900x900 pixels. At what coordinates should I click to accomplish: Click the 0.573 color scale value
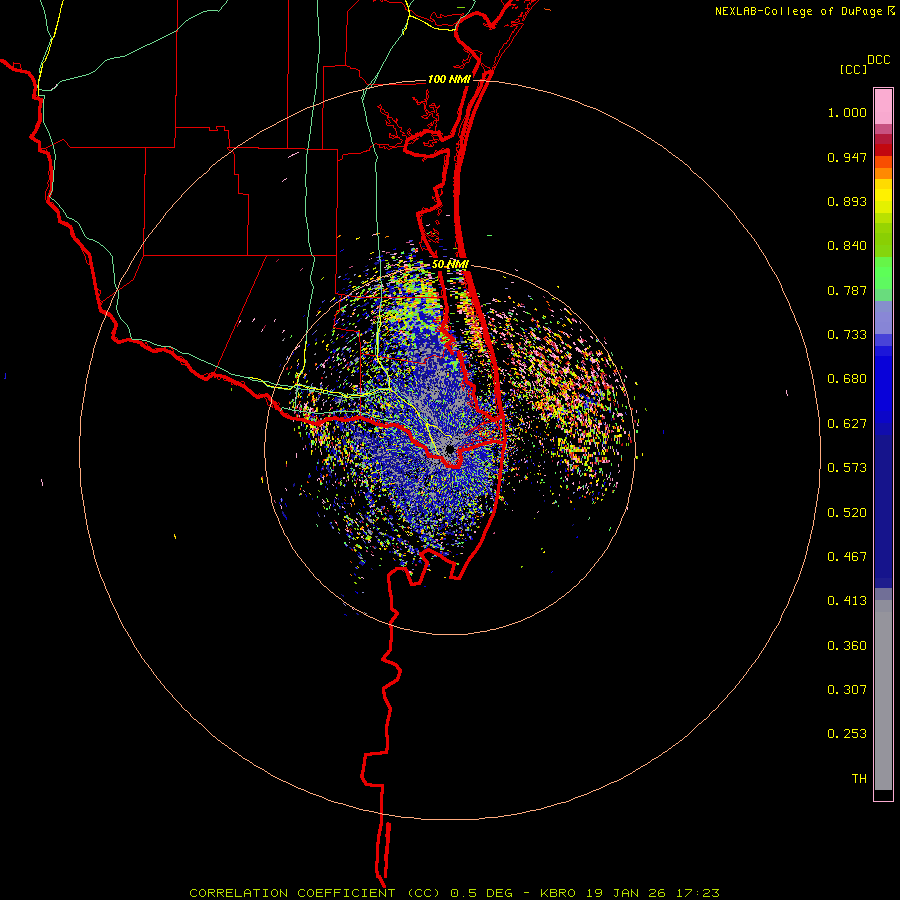click(x=847, y=468)
